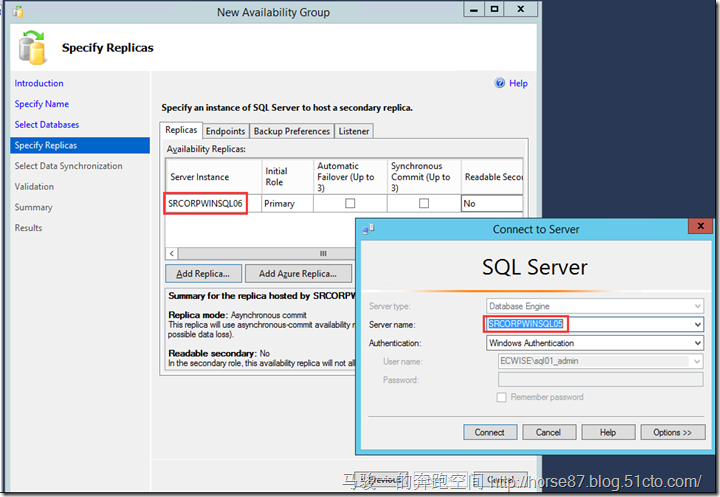Click Help button in Connect to Server
Screen dimensions: 720x497
click(x=608, y=432)
